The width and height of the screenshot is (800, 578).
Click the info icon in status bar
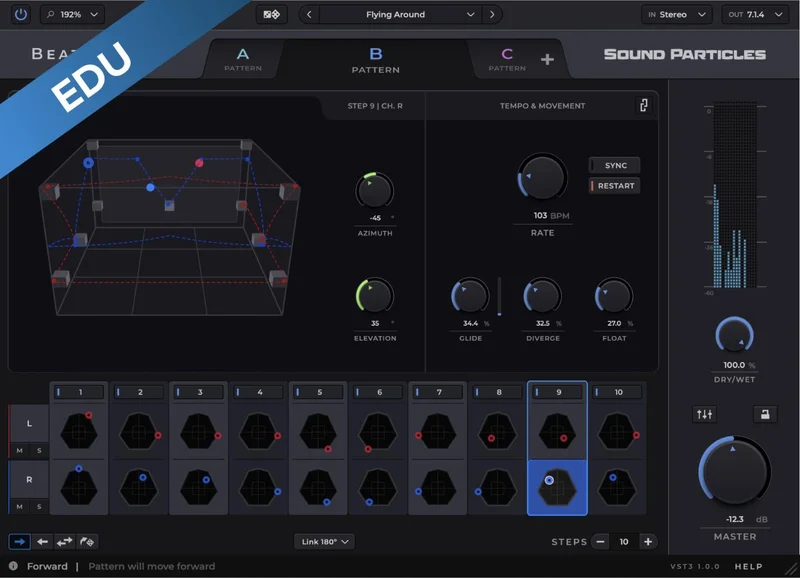tap(13, 566)
